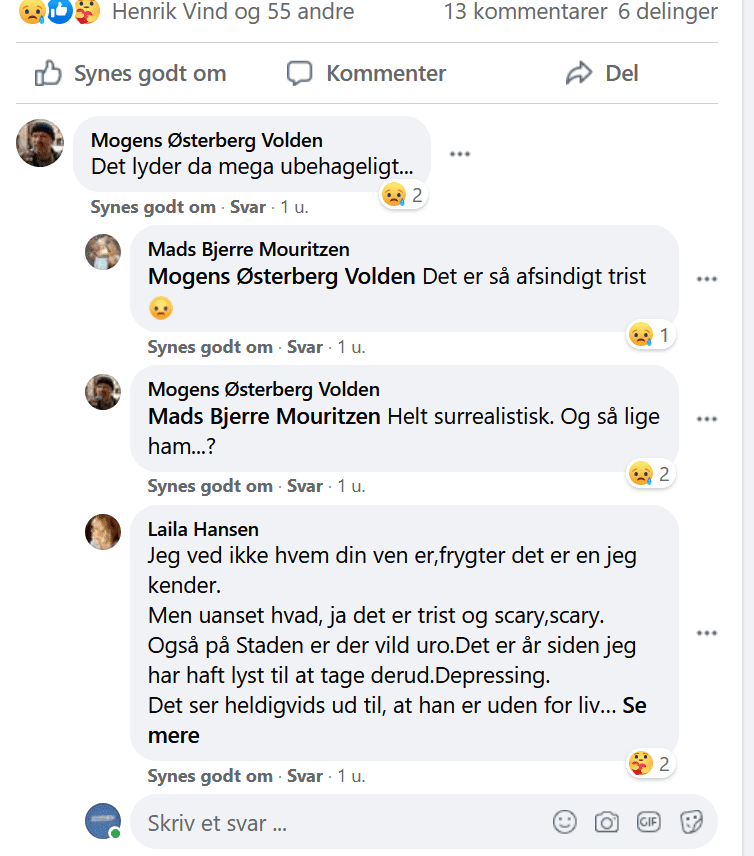Like Laila Hansen's comment via Synes godt om
Viewport: 754px width, 856px height.
[x=210, y=776]
